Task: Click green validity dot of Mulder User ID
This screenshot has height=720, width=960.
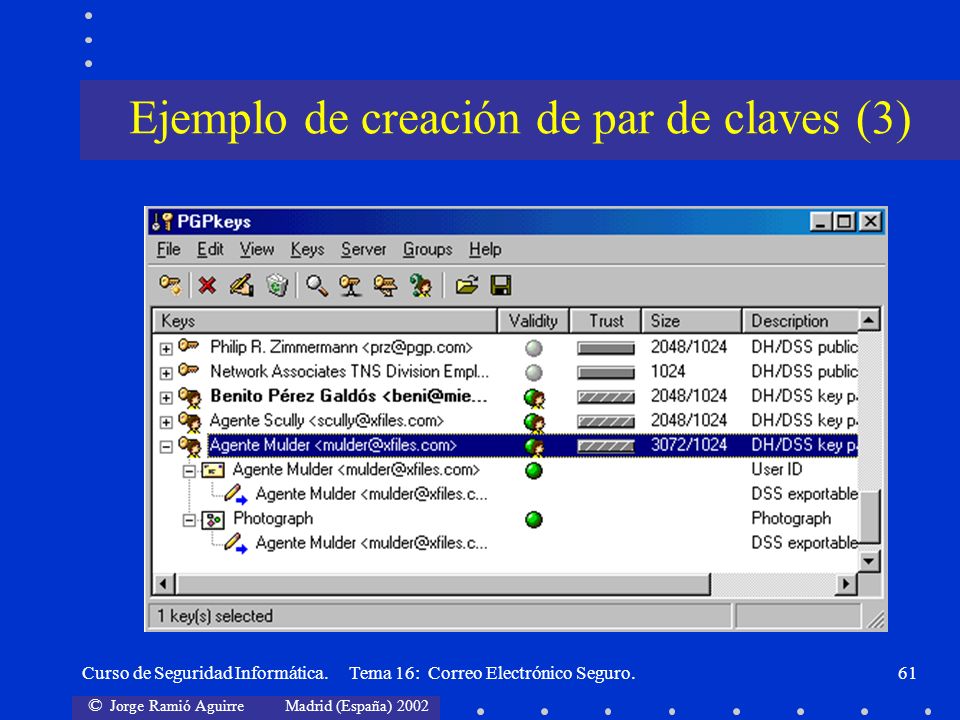Action: pos(534,471)
